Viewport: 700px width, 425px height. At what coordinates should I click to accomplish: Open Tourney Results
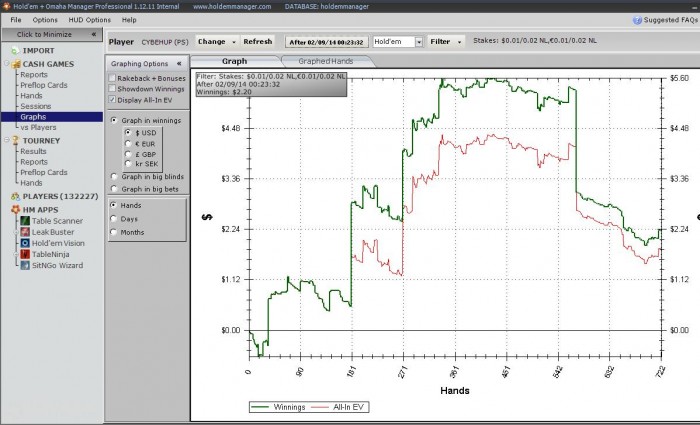(x=33, y=151)
